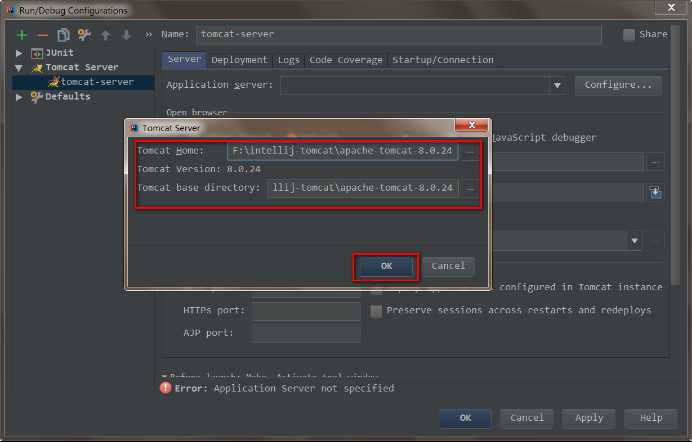692x442 pixels.
Task: Switch to the Server tab
Action: (x=184, y=59)
